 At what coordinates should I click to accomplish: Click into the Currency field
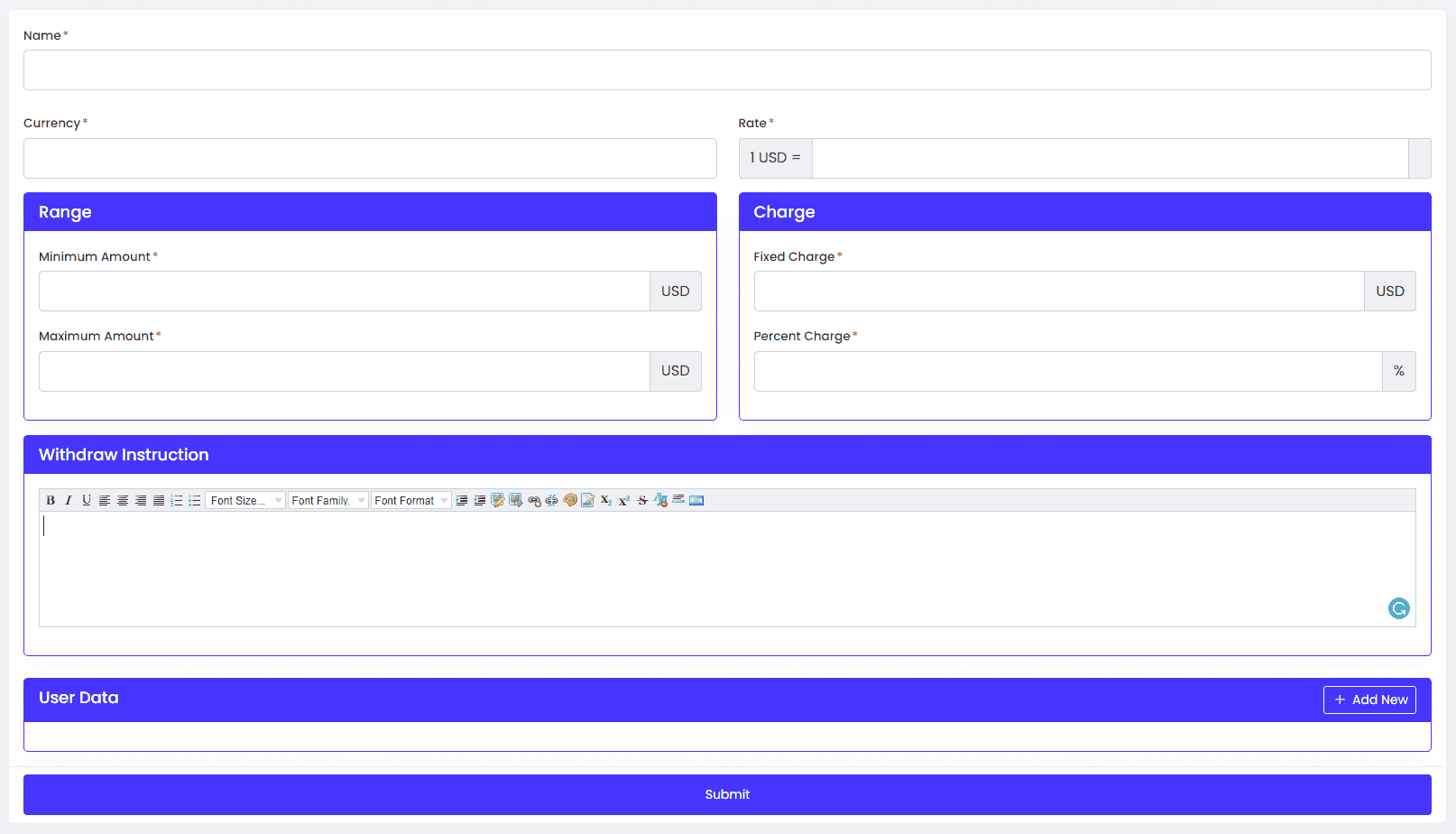pos(370,158)
